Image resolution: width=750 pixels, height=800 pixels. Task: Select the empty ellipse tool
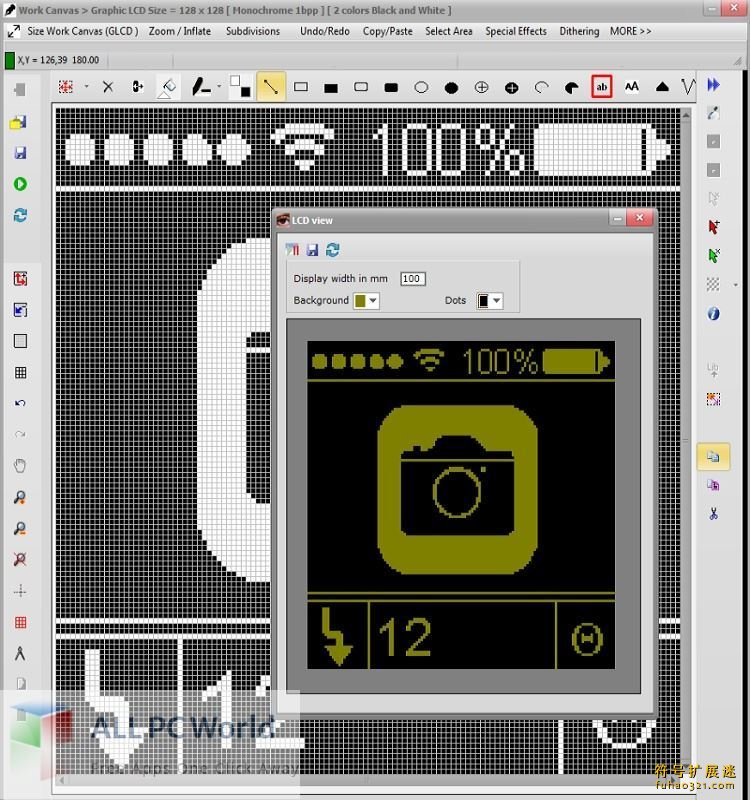pos(421,88)
